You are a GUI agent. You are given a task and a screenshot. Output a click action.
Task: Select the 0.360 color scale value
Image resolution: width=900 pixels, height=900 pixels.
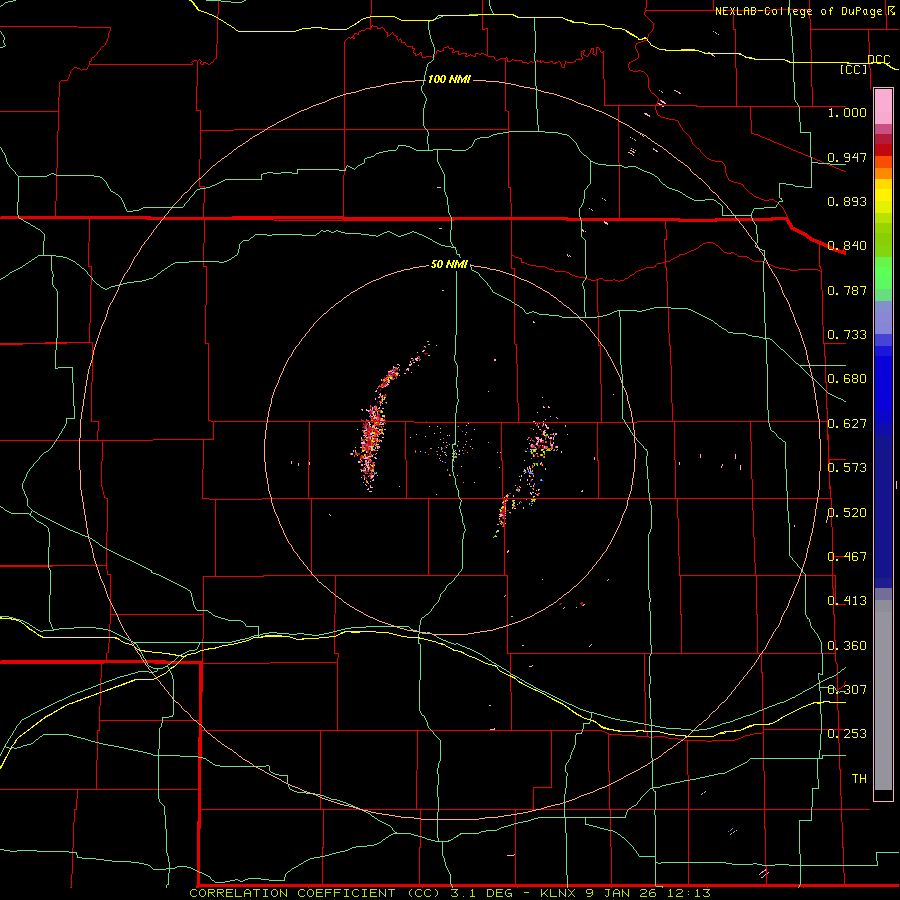(x=847, y=646)
